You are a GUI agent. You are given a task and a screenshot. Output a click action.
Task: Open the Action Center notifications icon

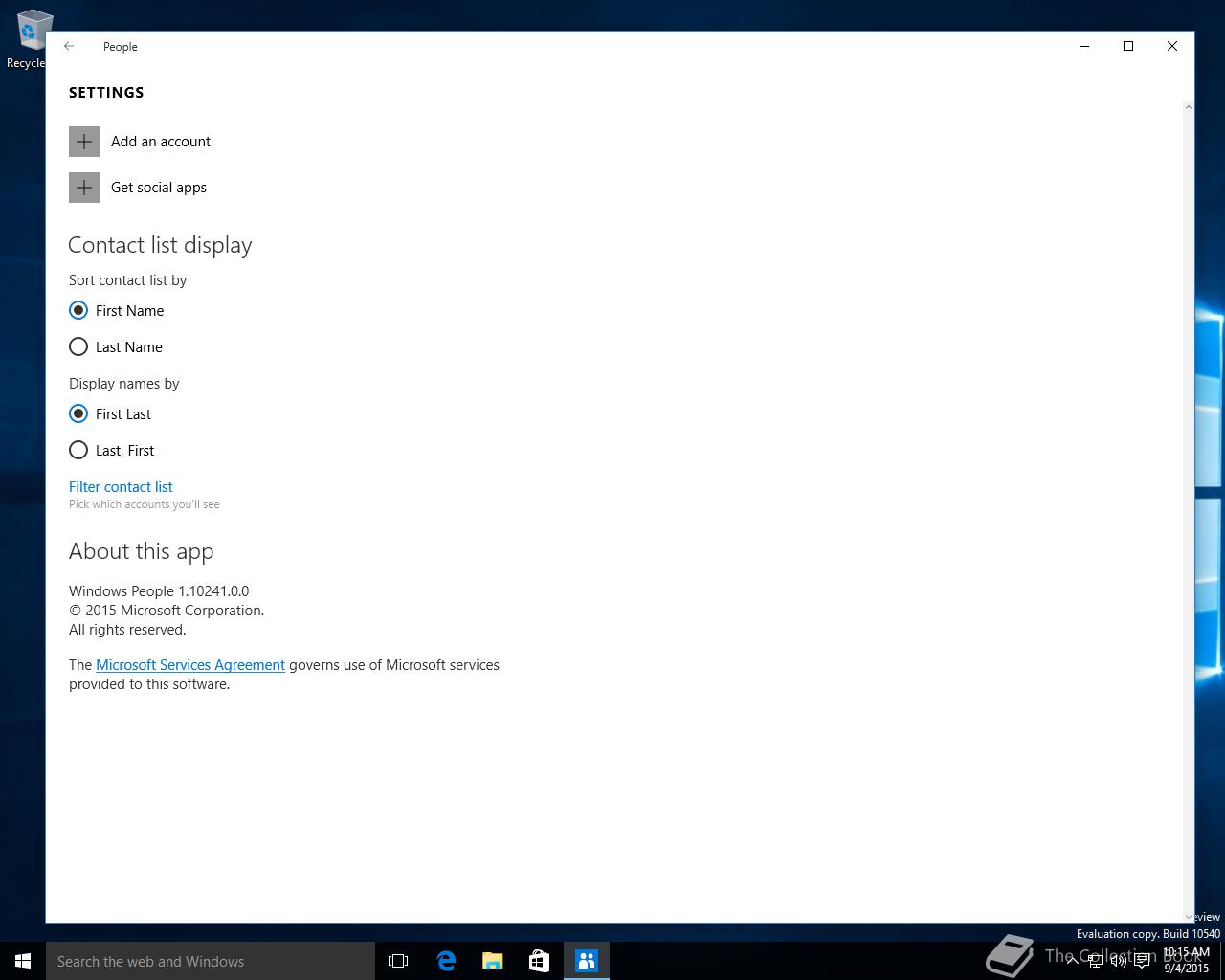pos(1142,961)
